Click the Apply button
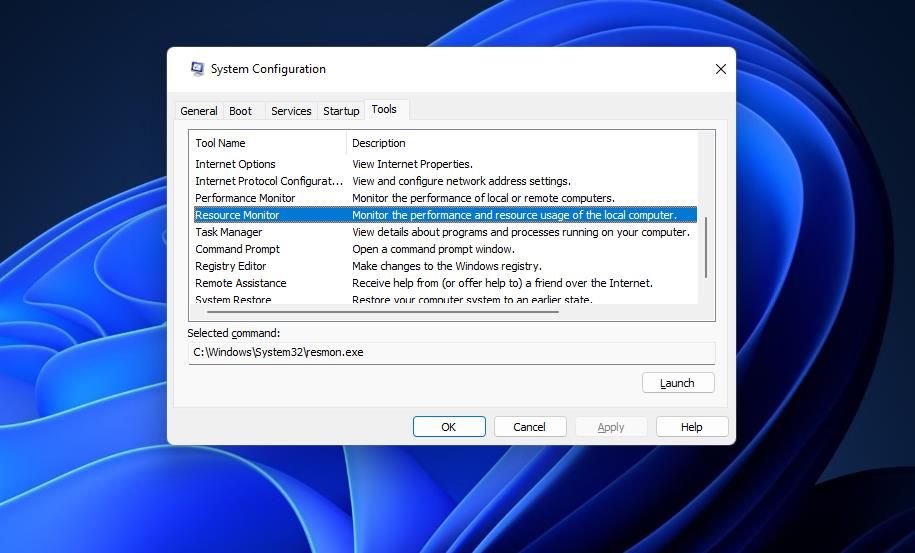The width and height of the screenshot is (915, 553). pos(611,426)
